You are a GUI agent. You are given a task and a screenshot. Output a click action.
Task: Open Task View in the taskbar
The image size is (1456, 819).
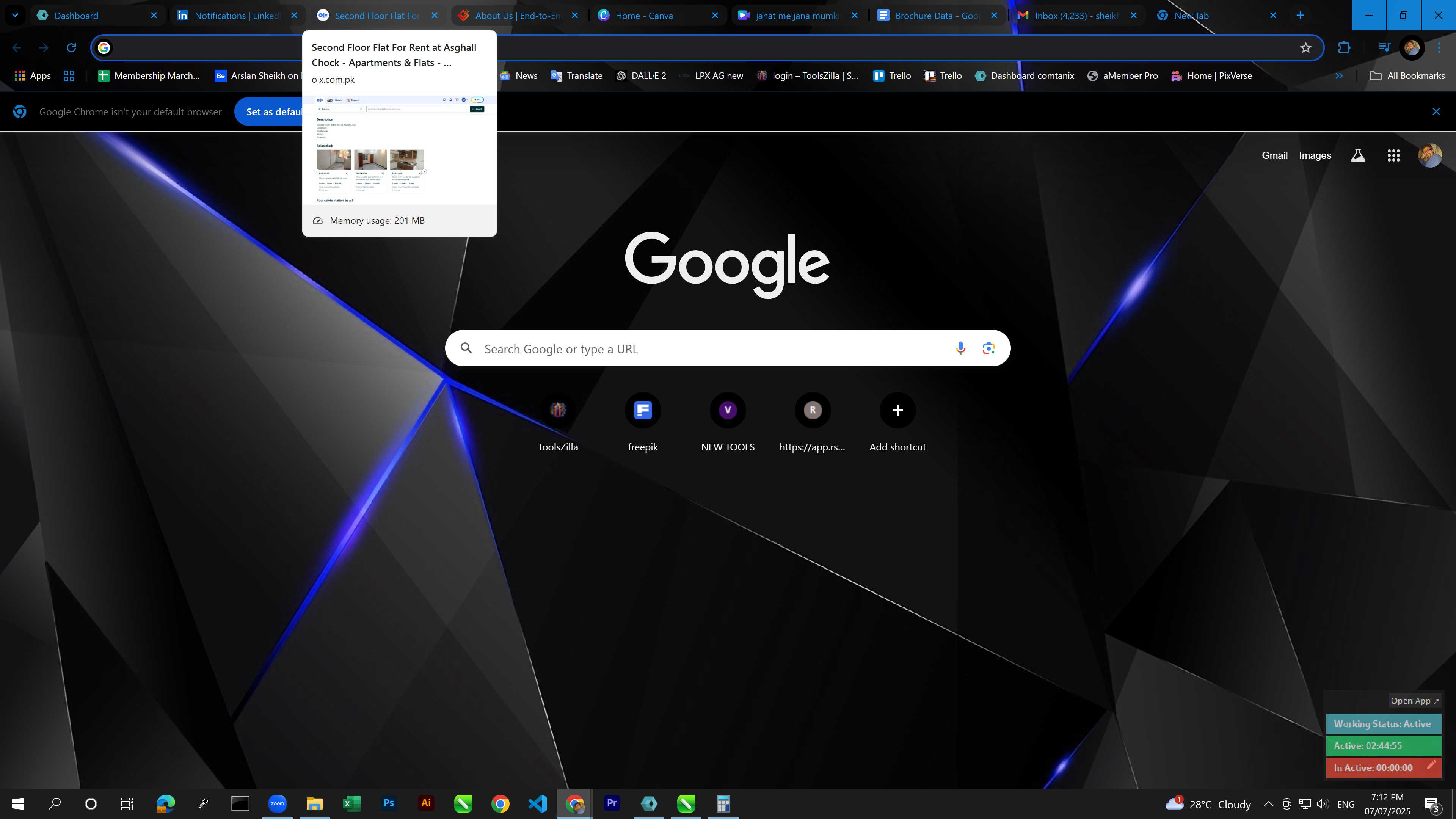(x=127, y=803)
